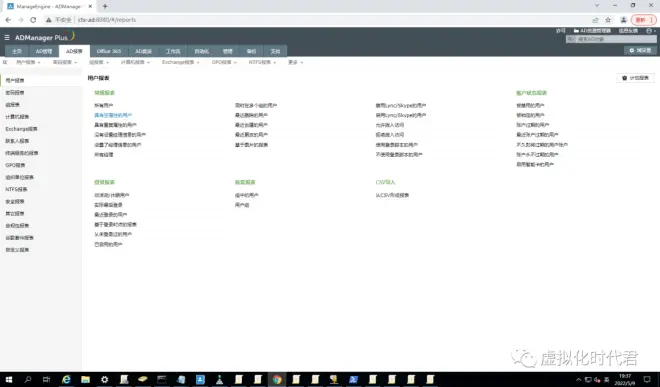
Task: Open the Windows Start menu
Action: pos(8,379)
